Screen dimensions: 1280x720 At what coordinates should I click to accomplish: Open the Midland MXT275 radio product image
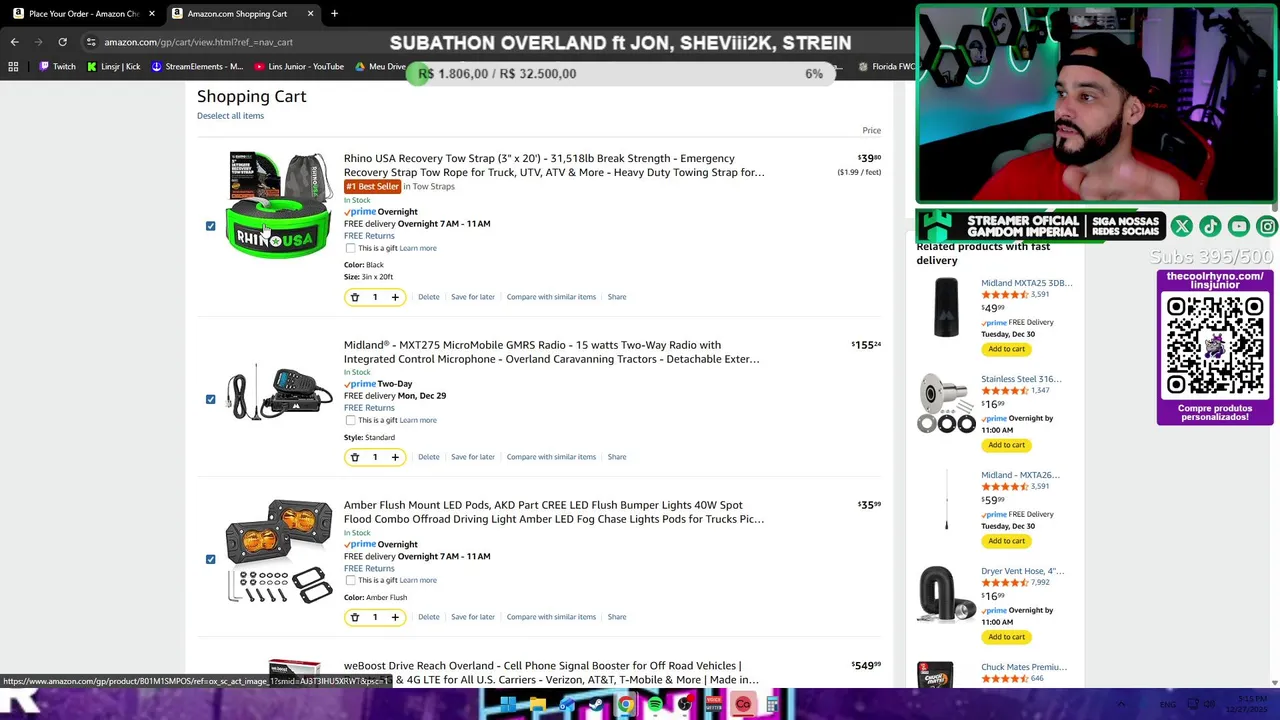[279, 392]
